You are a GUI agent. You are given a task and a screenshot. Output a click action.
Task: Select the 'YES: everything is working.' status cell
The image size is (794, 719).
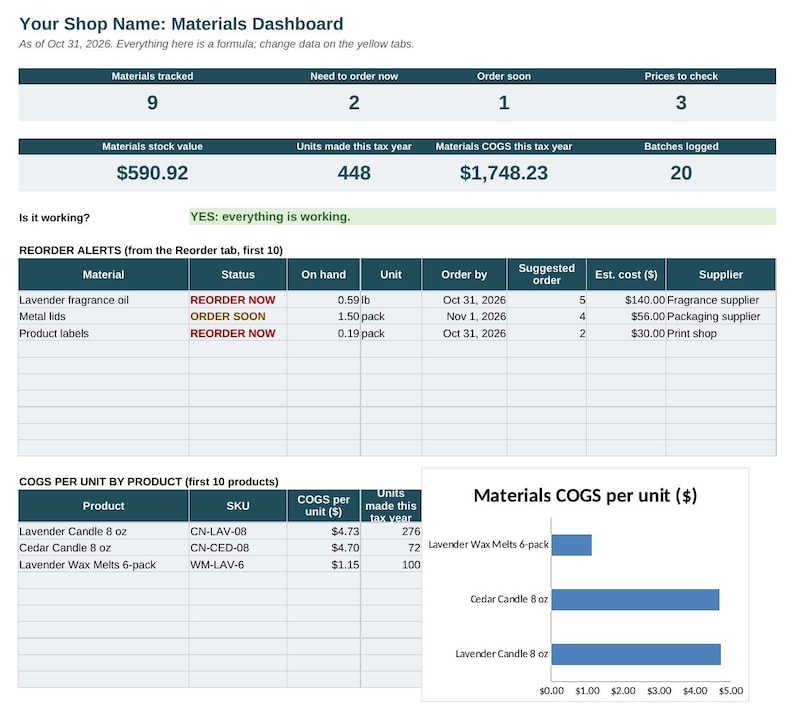point(483,217)
